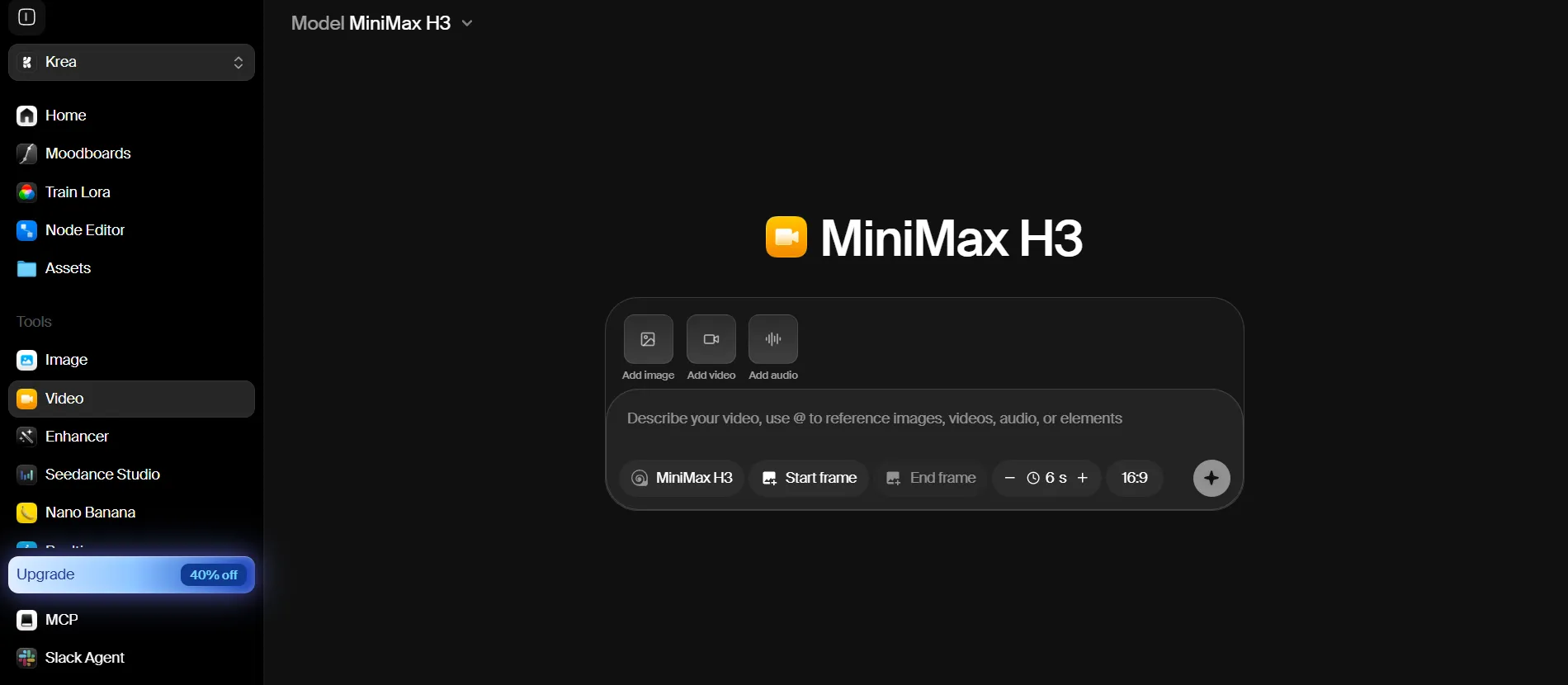
Task: Click the MCP icon
Action: click(26, 620)
